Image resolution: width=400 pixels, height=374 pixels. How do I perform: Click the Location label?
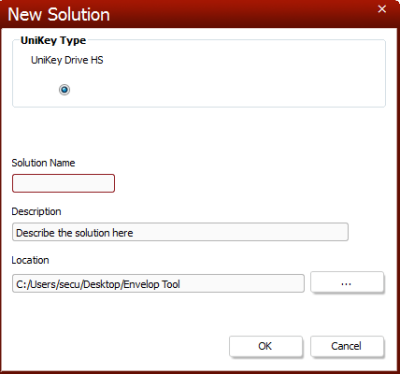pyautogui.click(x=30, y=260)
